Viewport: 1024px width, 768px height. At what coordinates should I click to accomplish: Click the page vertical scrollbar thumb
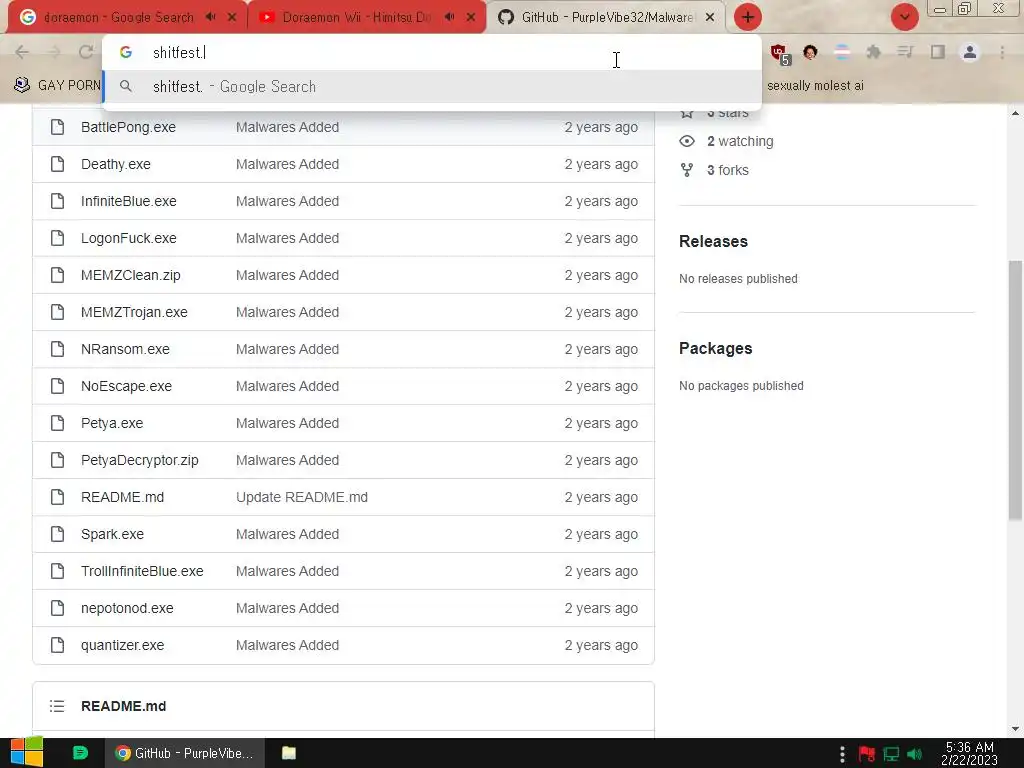1015,390
